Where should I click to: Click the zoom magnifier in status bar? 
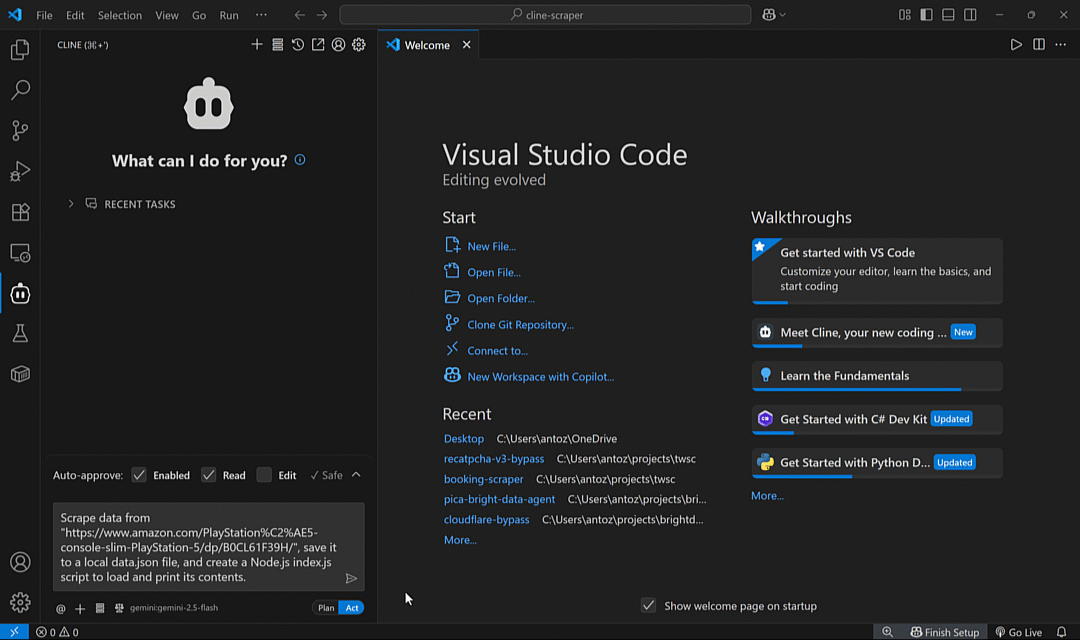click(x=887, y=632)
